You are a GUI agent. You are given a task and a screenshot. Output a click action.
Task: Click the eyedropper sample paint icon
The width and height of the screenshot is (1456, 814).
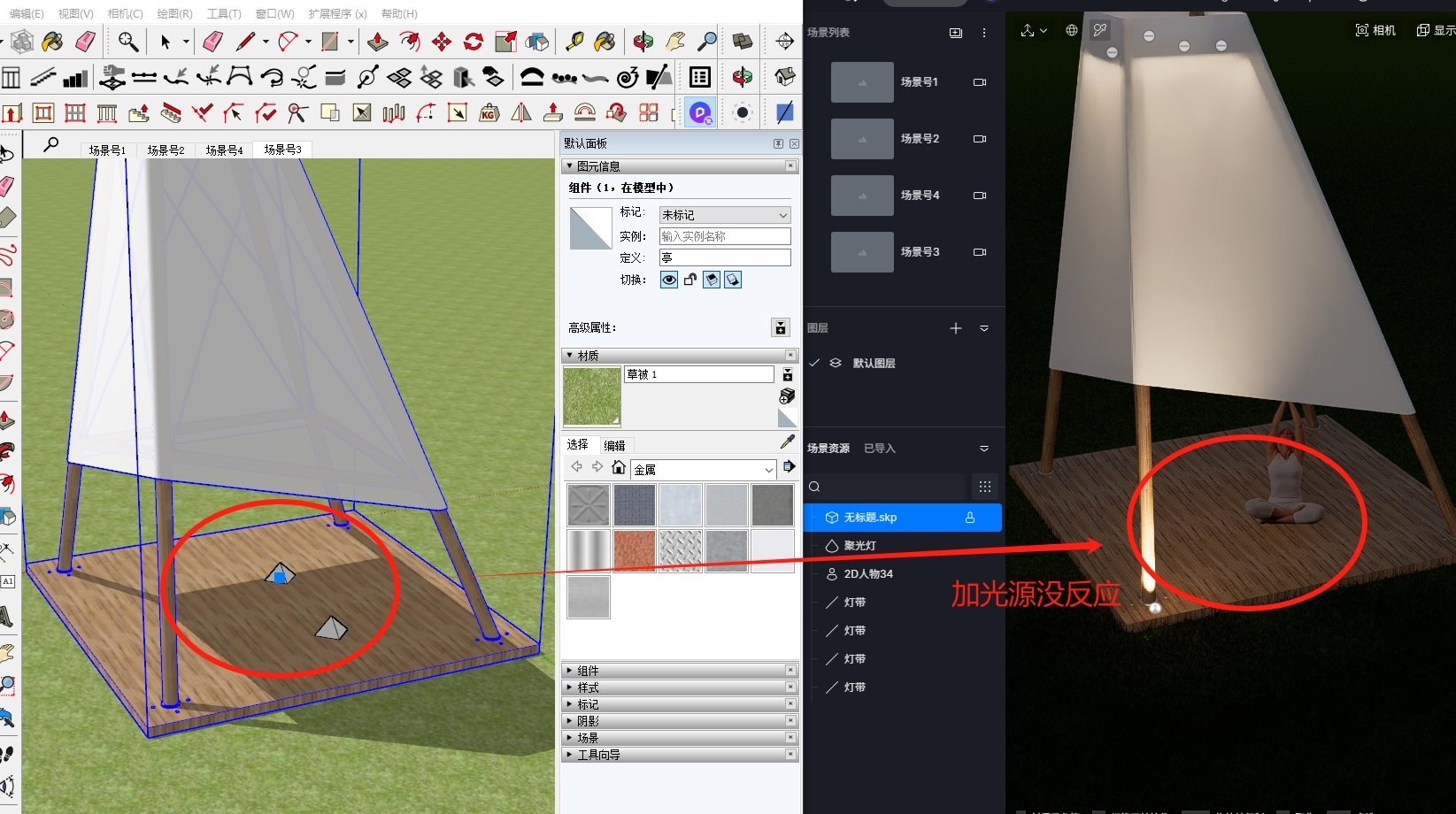tap(787, 442)
